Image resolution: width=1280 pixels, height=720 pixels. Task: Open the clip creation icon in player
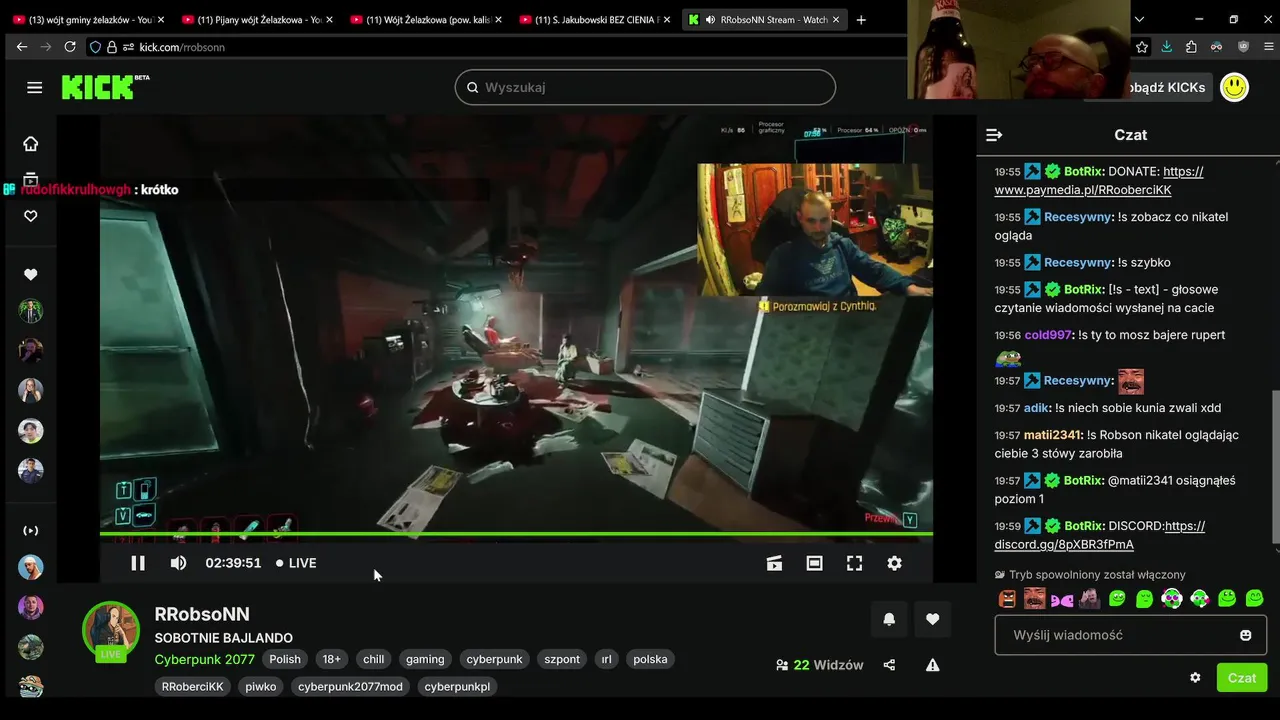coord(774,563)
